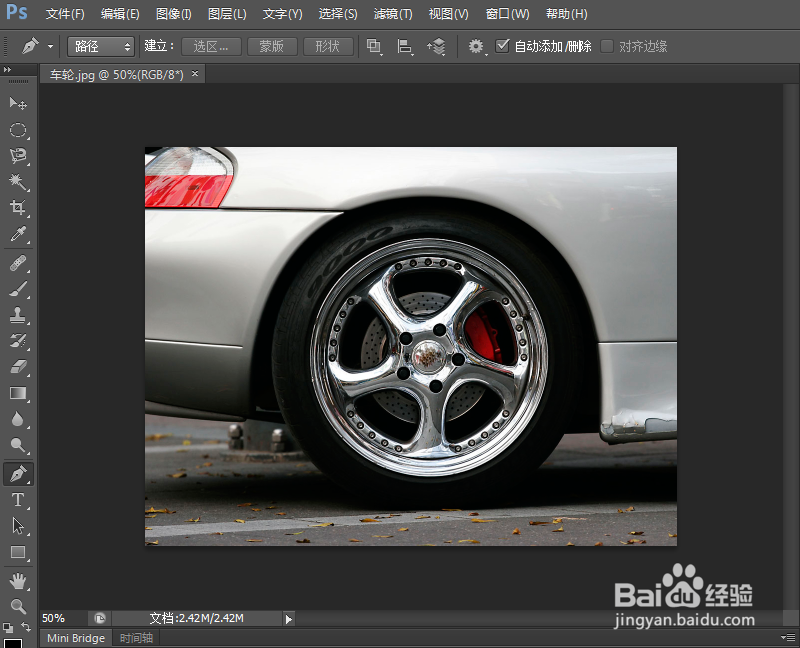
Task: Open path arrangement options
Action: pyautogui.click(x=436, y=46)
